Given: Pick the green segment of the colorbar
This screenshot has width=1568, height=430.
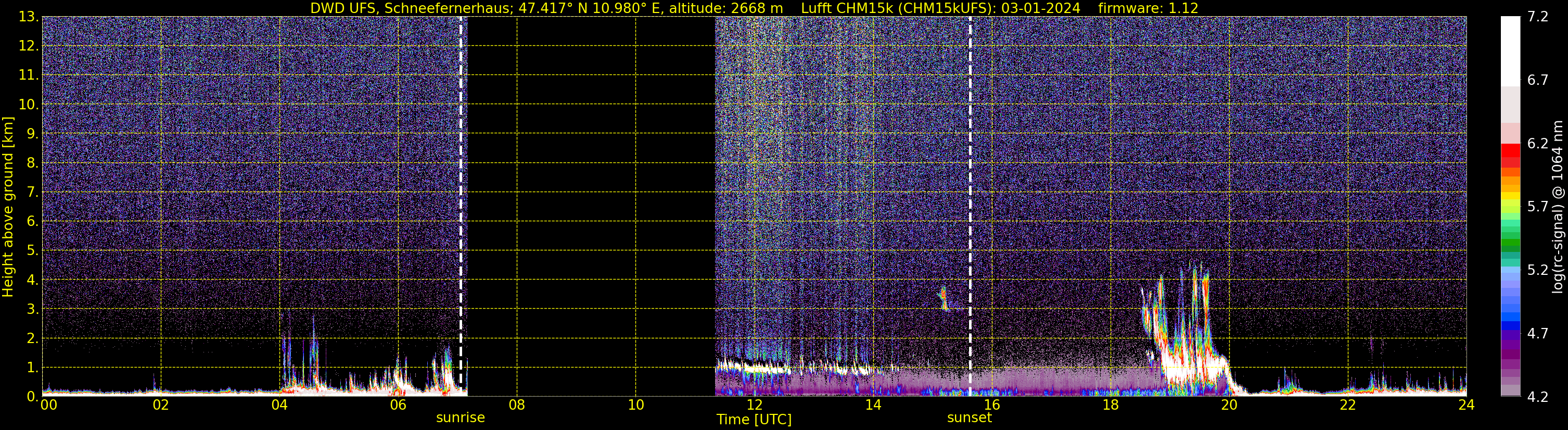Looking at the screenshot, I should [x=1510, y=244].
